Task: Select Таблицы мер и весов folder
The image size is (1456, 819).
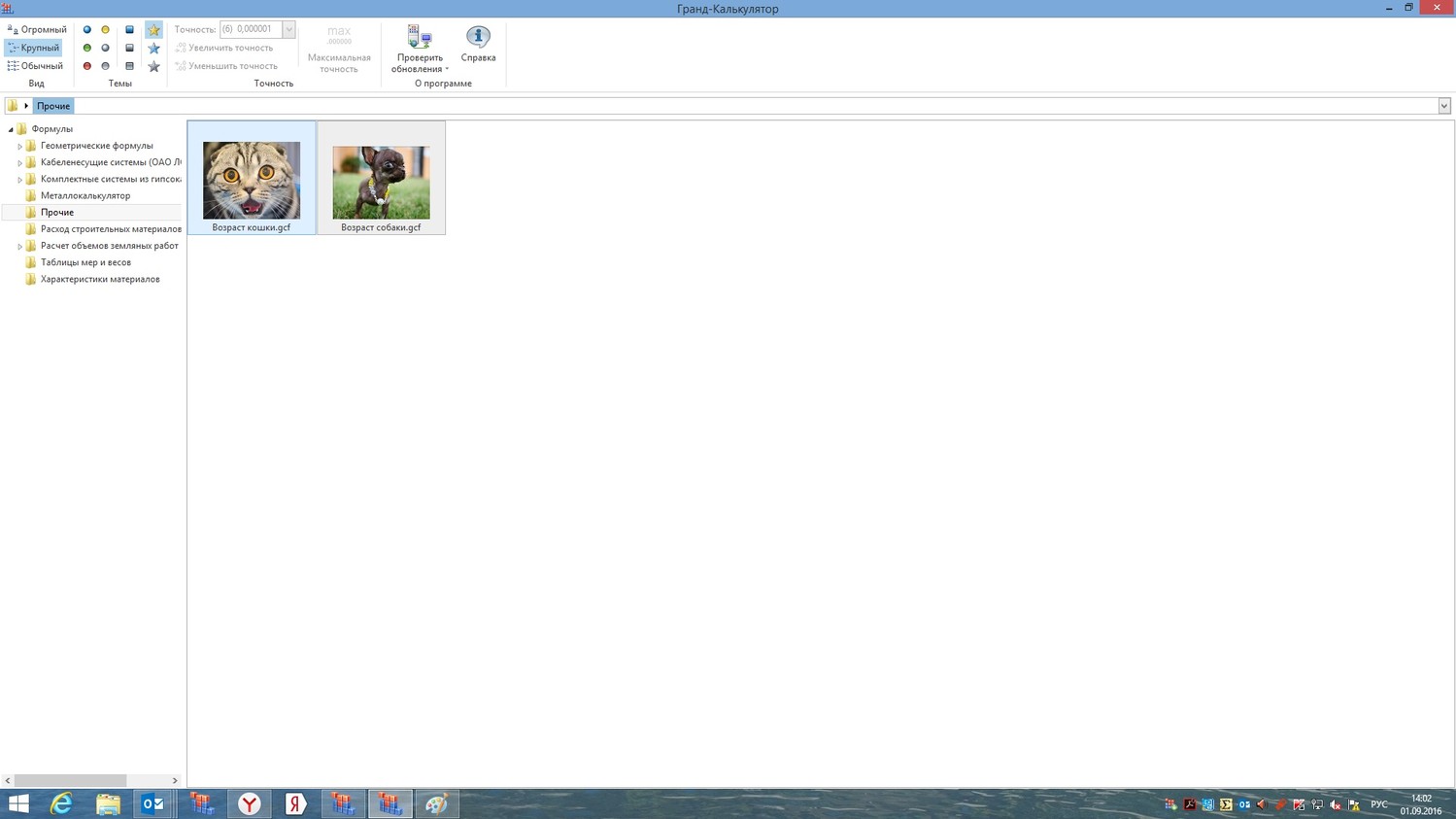Action: (x=85, y=262)
